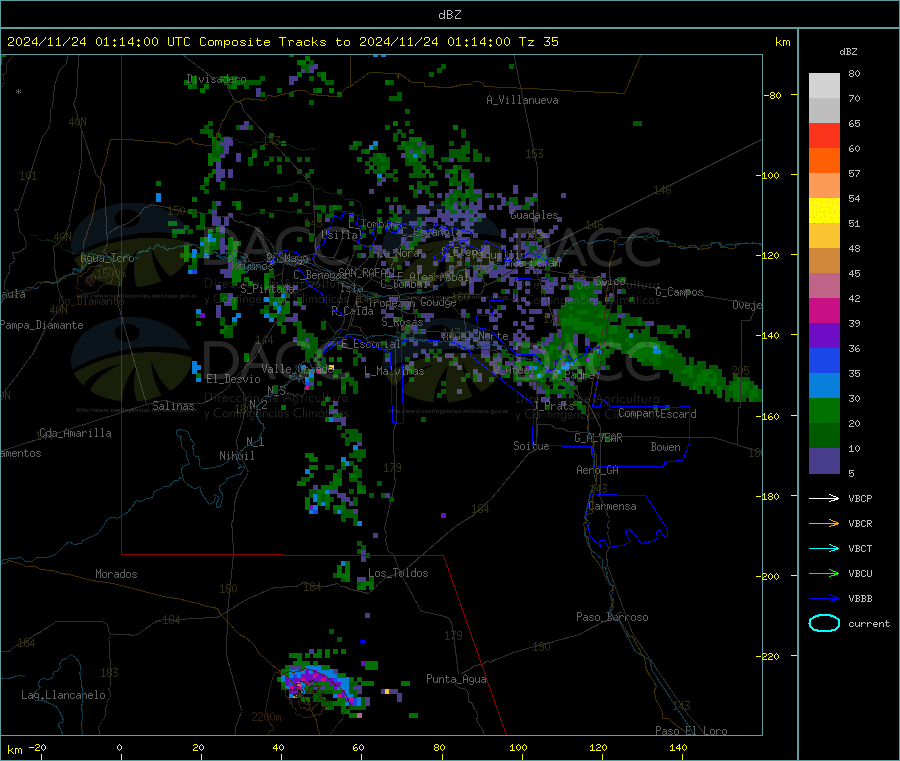
Task: Click the 'Tz 35' header label
Action: (x=538, y=42)
